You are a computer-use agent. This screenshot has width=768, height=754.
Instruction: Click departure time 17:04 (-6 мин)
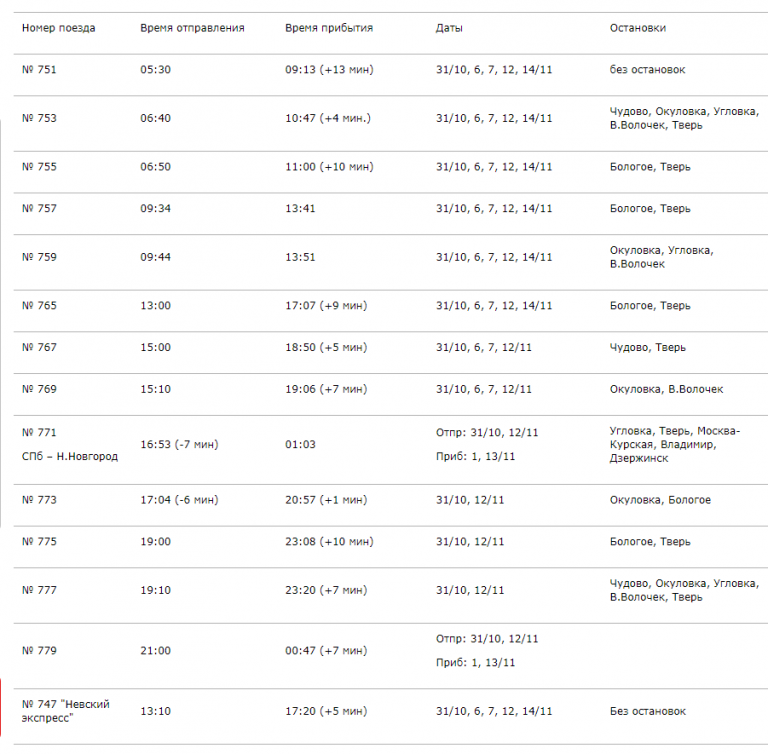[x=179, y=500]
